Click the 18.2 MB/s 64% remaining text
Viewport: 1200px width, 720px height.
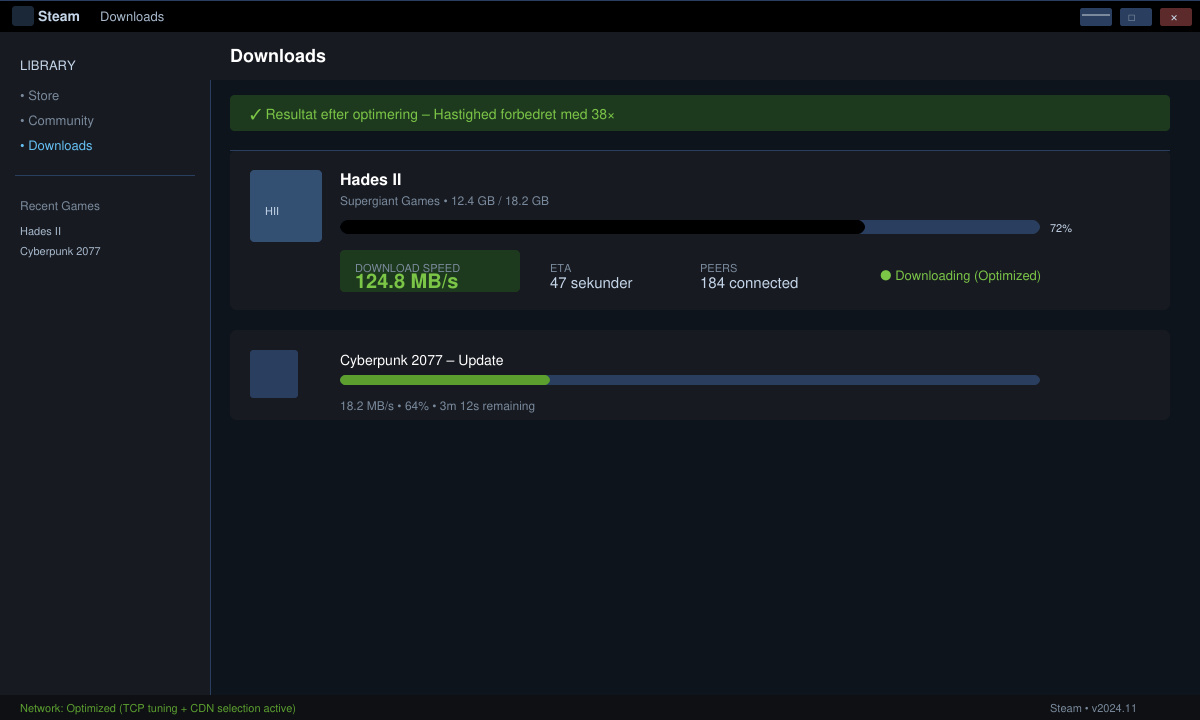click(x=437, y=406)
